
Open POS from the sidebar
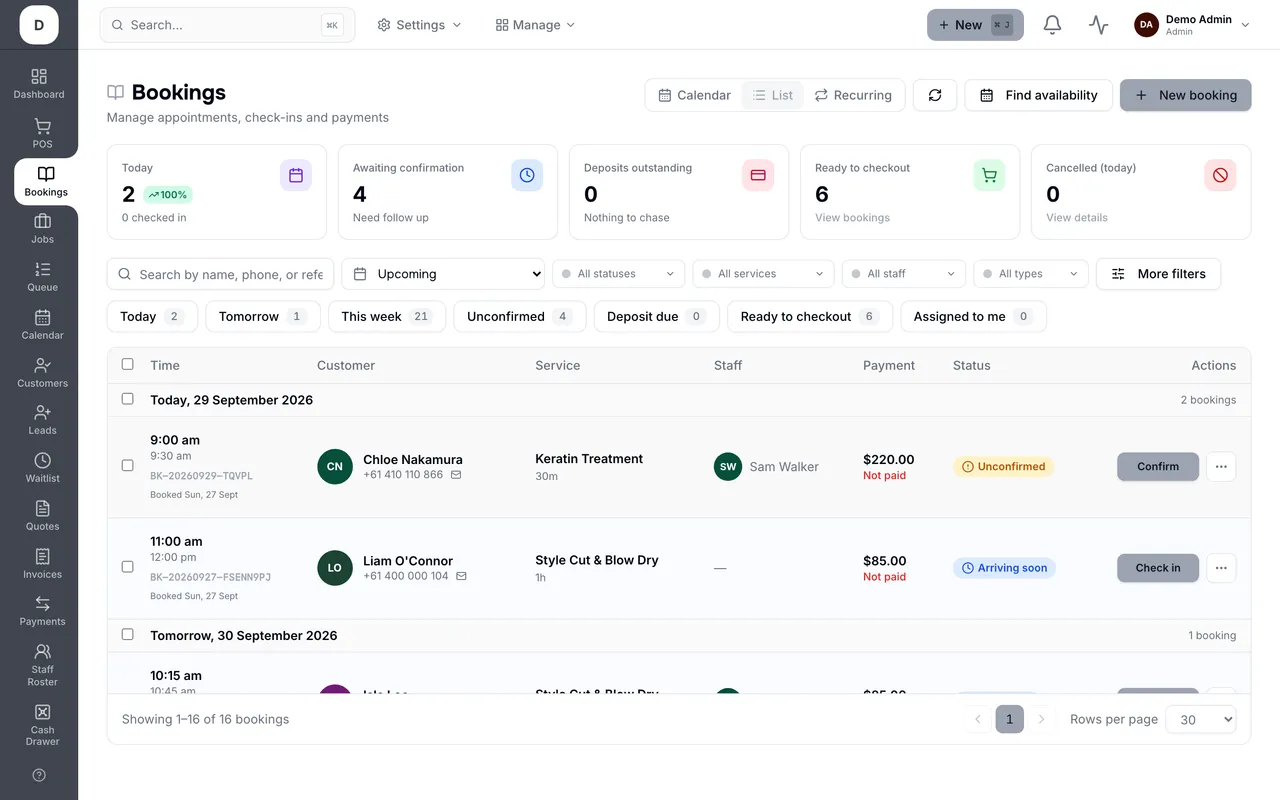[42, 134]
